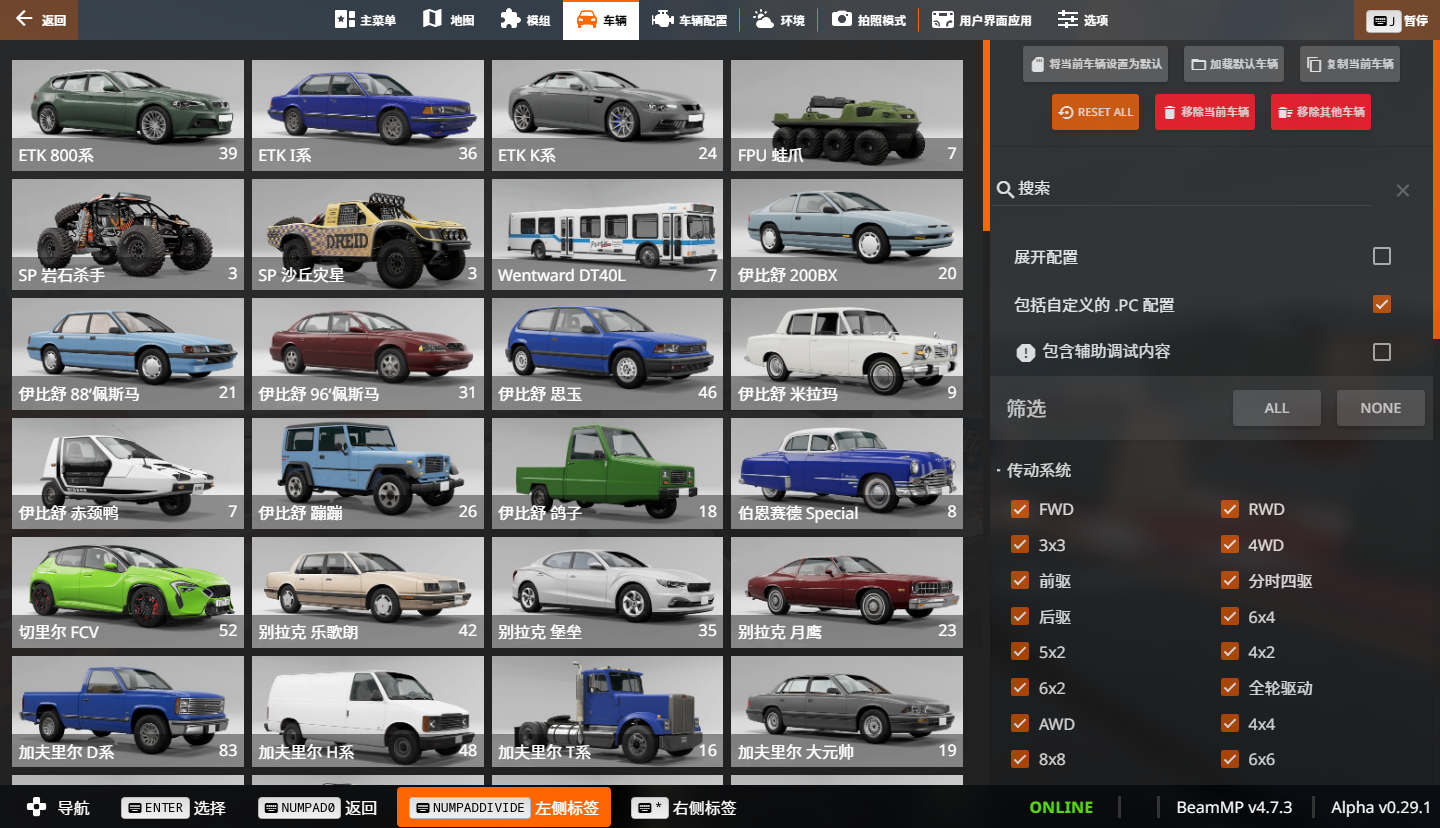Viewport: 1440px width, 828px height.
Task: Click the NONE filter button
Action: tap(1381, 408)
